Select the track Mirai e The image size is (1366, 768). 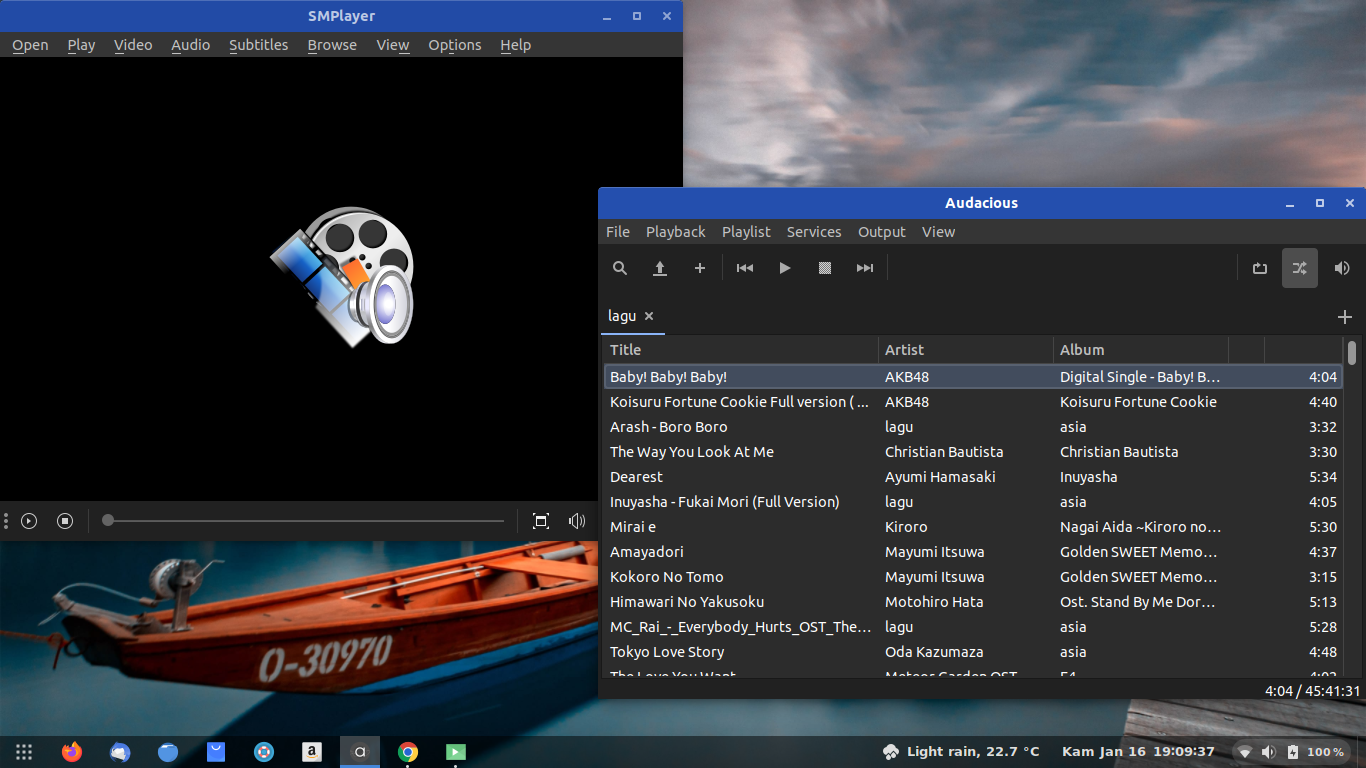[x=973, y=527]
